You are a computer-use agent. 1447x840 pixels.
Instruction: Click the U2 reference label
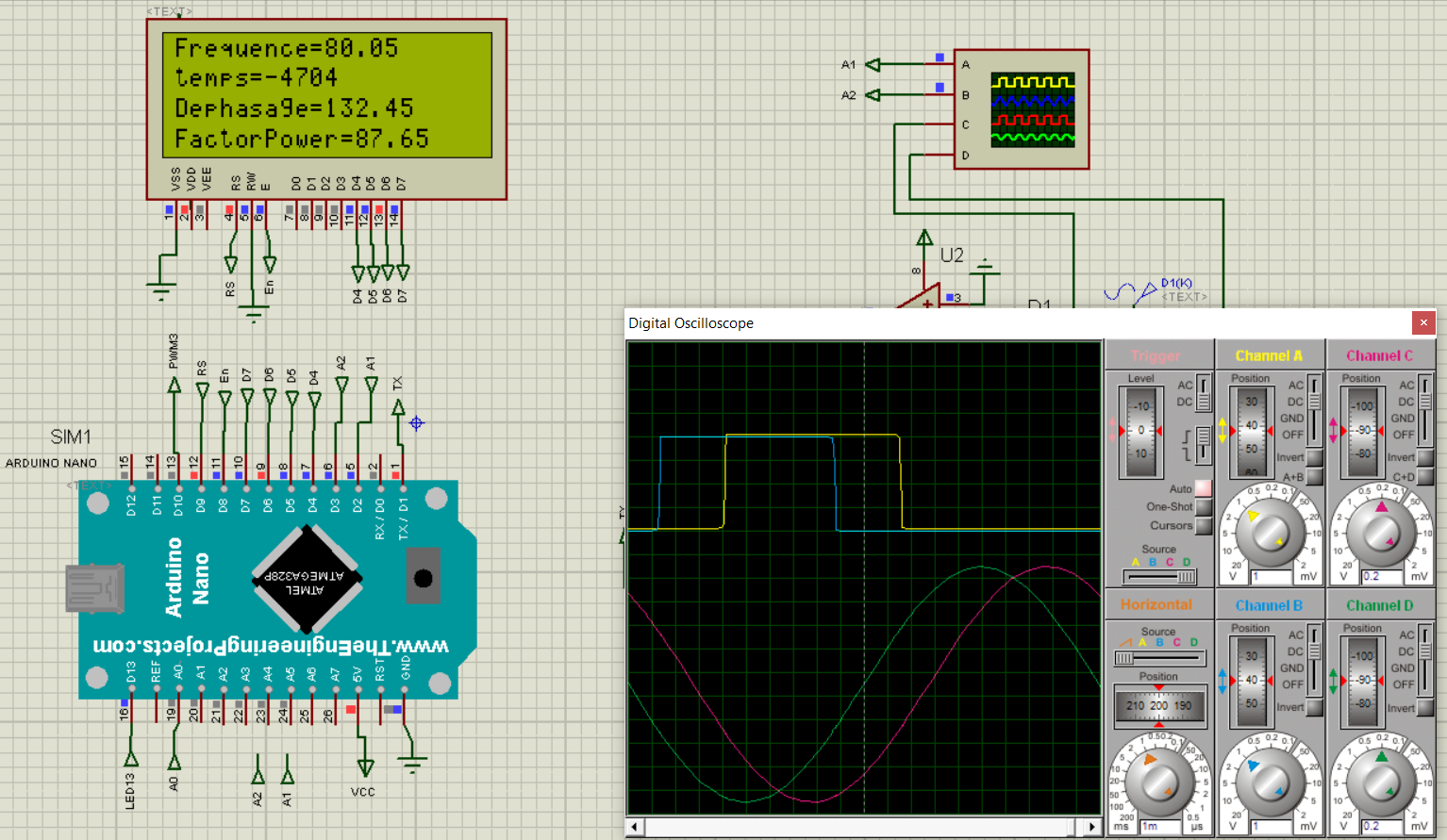(x=952, y=255)
